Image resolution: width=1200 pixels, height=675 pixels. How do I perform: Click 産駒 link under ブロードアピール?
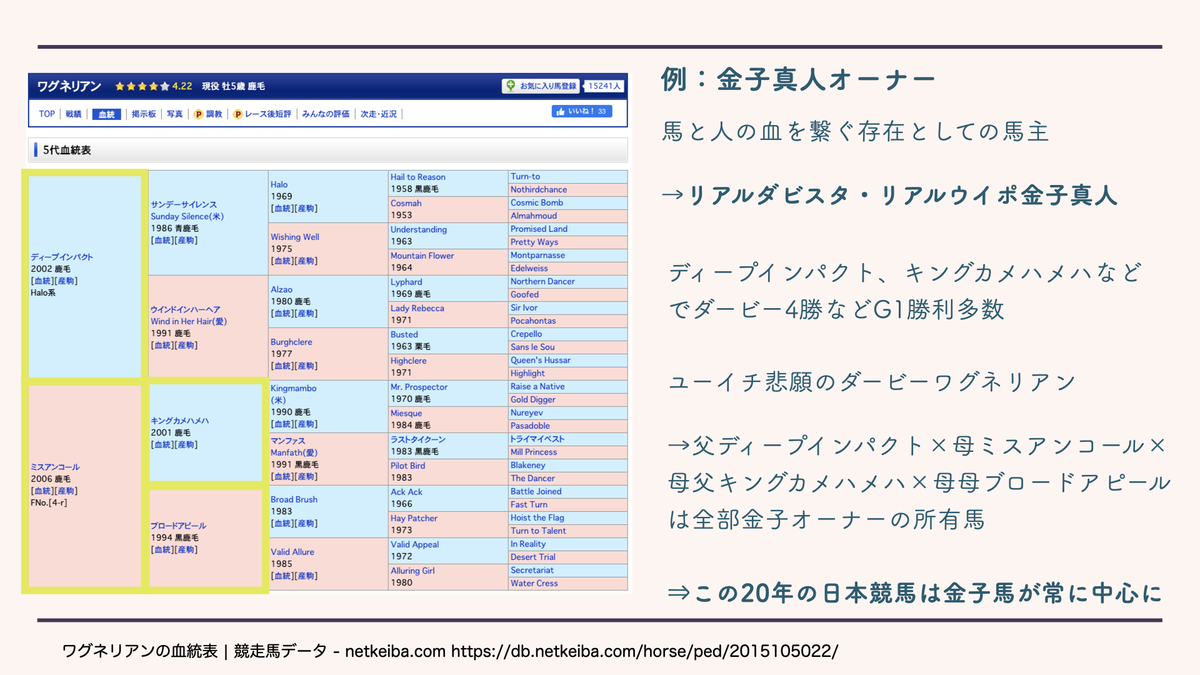186,549
